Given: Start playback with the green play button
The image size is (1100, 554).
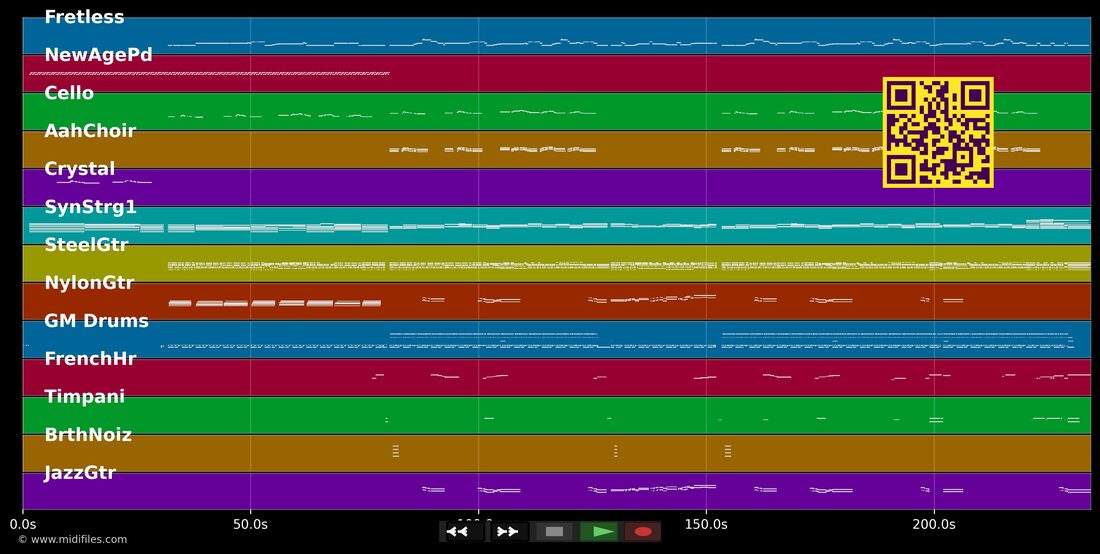Looking at the screenshot, I should point(599,532).
